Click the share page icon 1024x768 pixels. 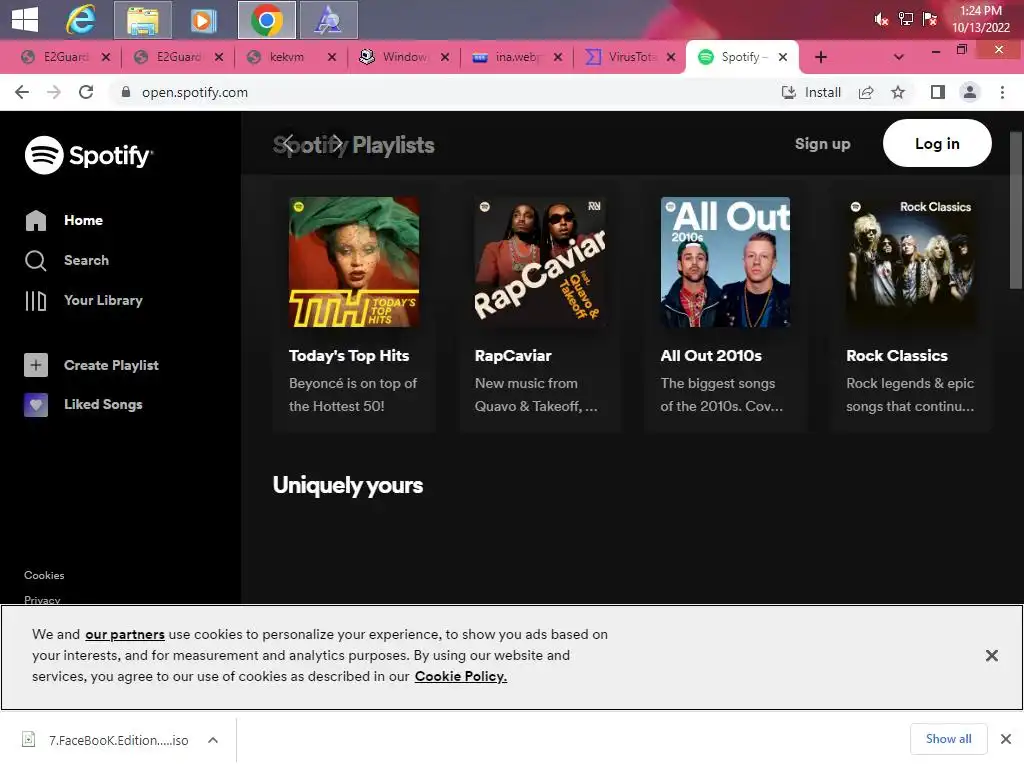click(x=866, y=92)
